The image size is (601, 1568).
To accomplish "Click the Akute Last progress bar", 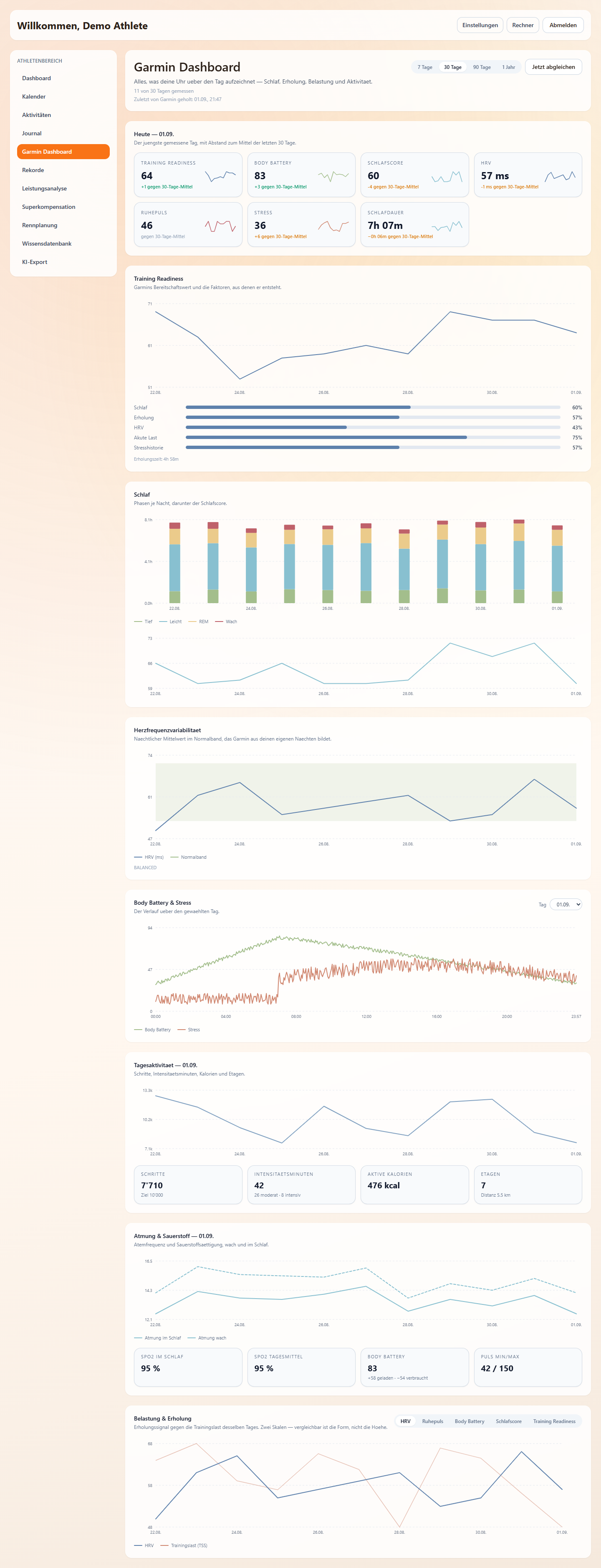I will pyautogui.click(x=373, y=438).
